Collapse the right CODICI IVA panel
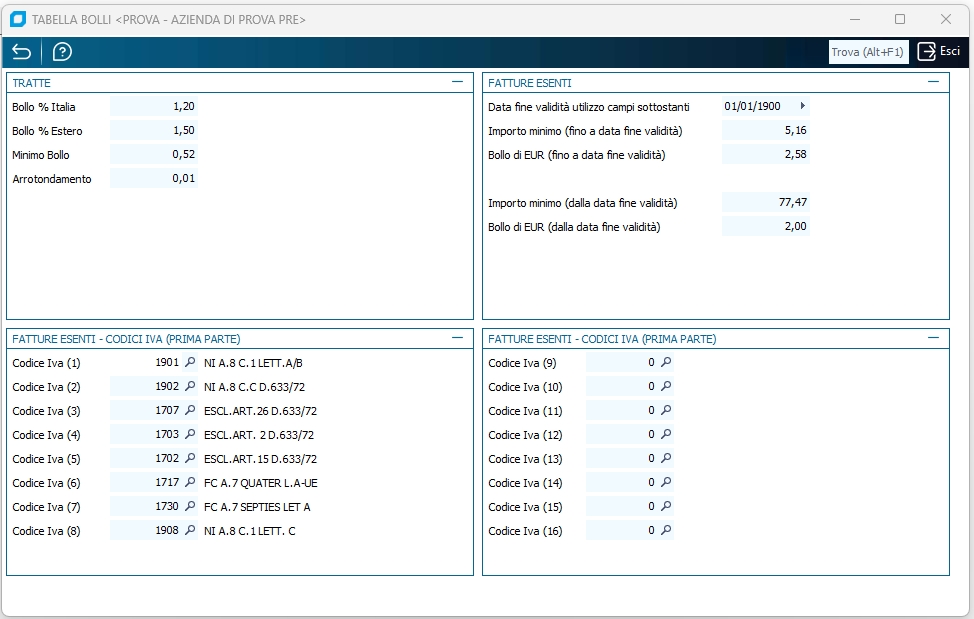Image resolution: width=974 pixels, height=619 pixels. coord(933,338)
